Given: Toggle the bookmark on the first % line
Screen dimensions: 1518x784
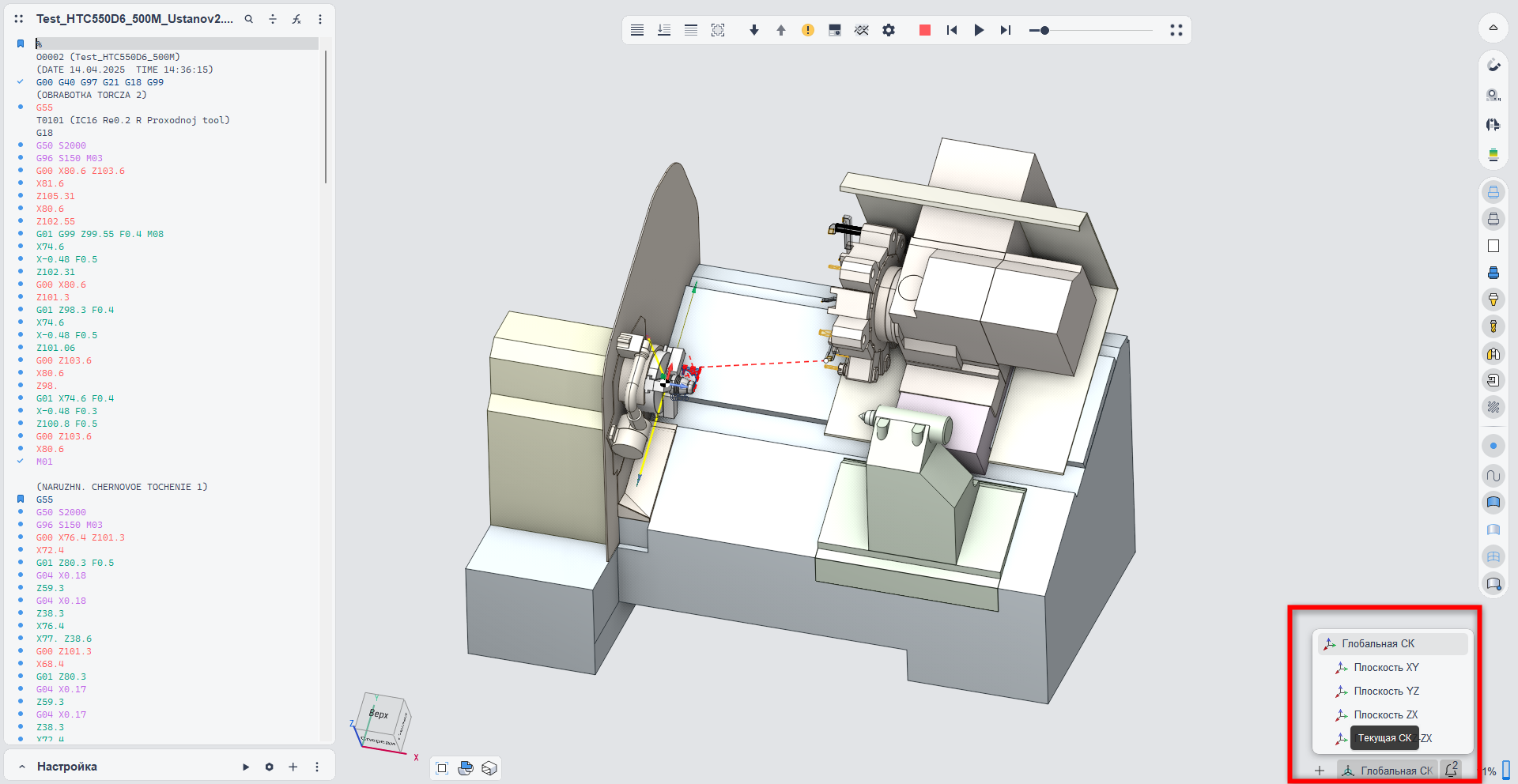Looking at the screenshot, I should [21, 44].
